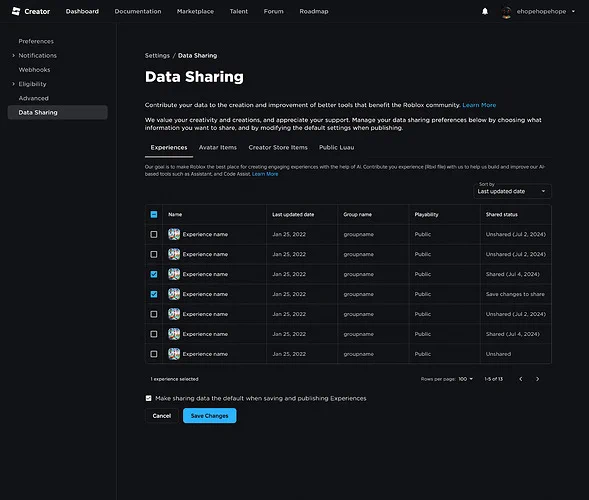This screenshot has height=500, width=589.
Task: Toggle the select-all checkbox in table header
Action: pyautogui.click(x=154, y=214)
